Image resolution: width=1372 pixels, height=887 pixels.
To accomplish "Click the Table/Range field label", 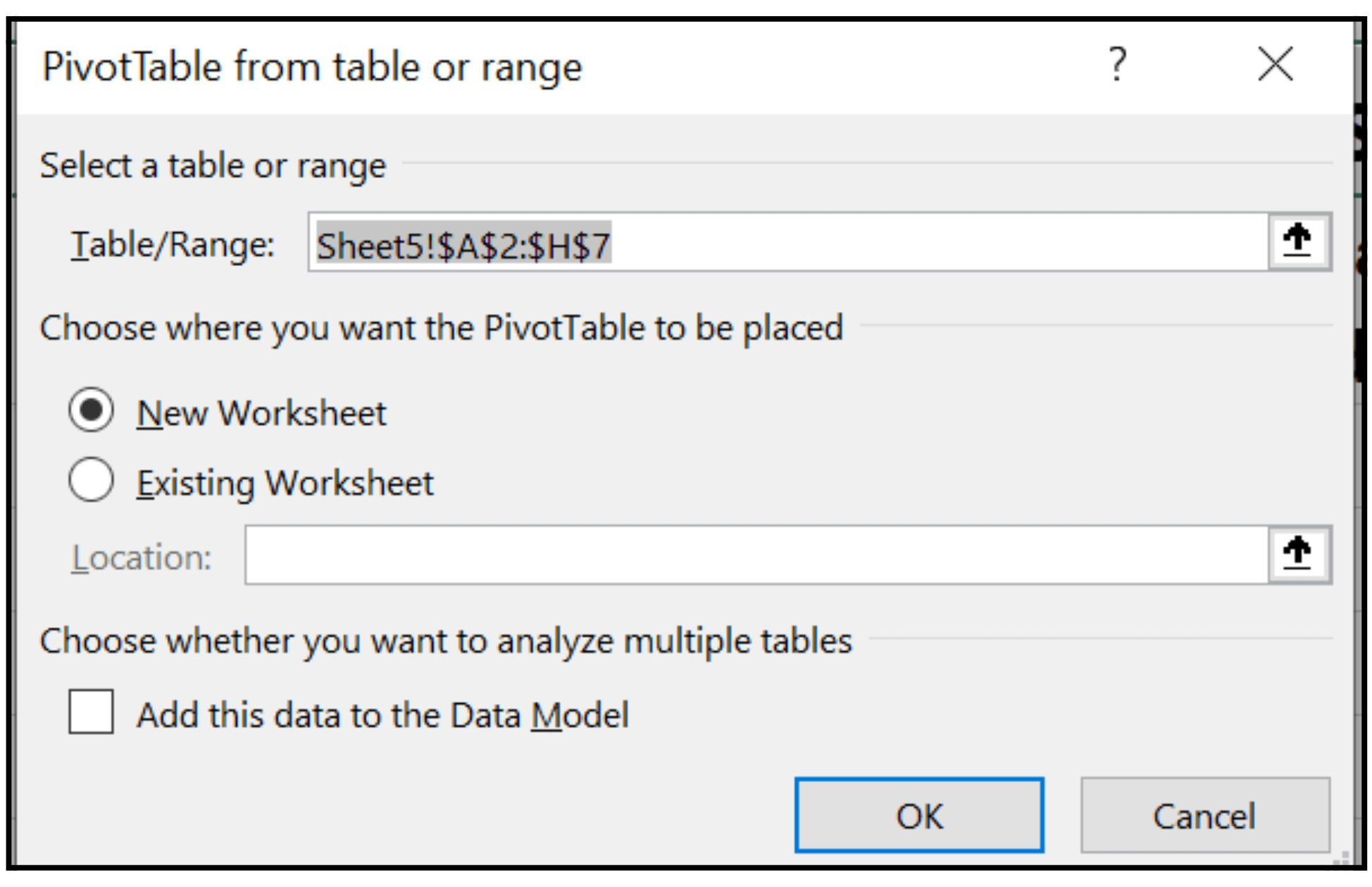I will coord(171,243).
